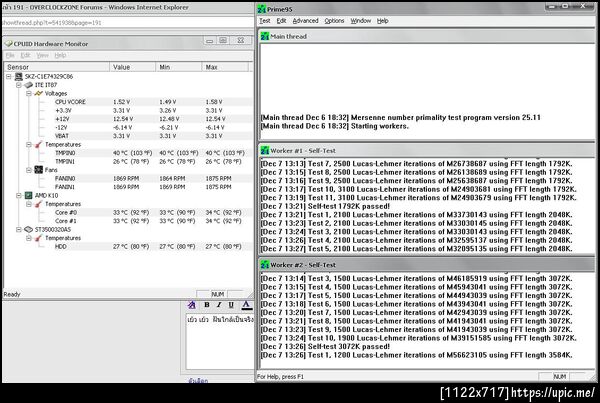
Task: Open the Edit menu in Prime95
Action: [281, 21]
